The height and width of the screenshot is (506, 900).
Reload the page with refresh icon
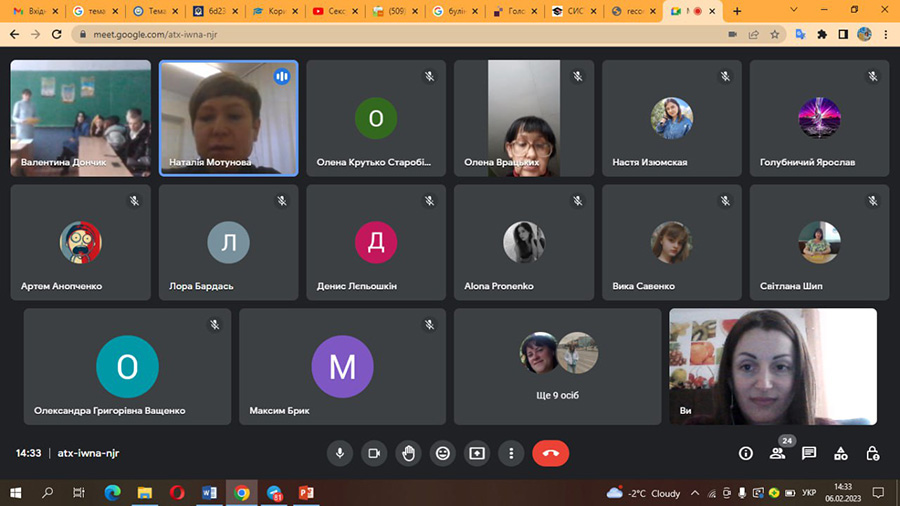coord(56,34)
